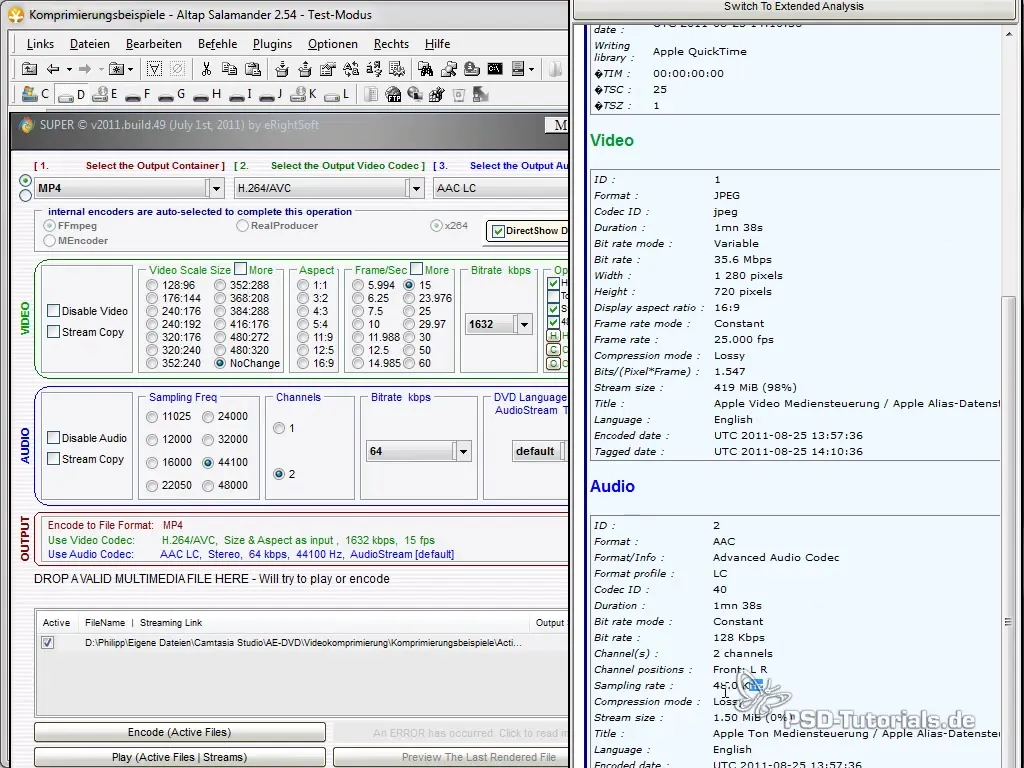The width and height of the screenshot is (1024, 768).
Task: Click the Copy icon in Salamander toolbar
Action: coord(229,69)
